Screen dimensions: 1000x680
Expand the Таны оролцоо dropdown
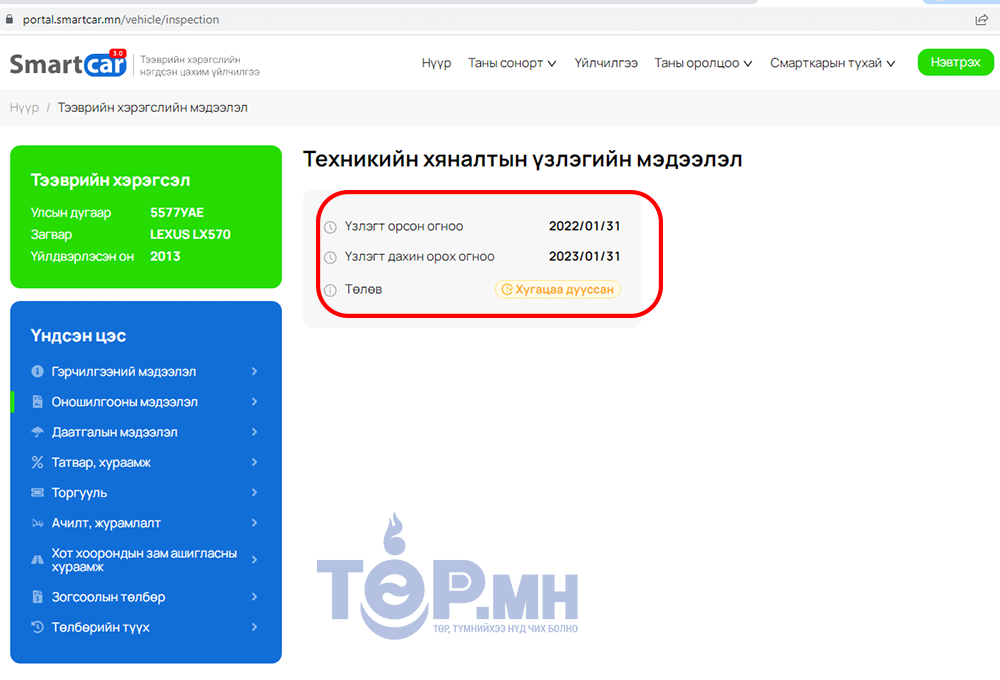(703, 63)
